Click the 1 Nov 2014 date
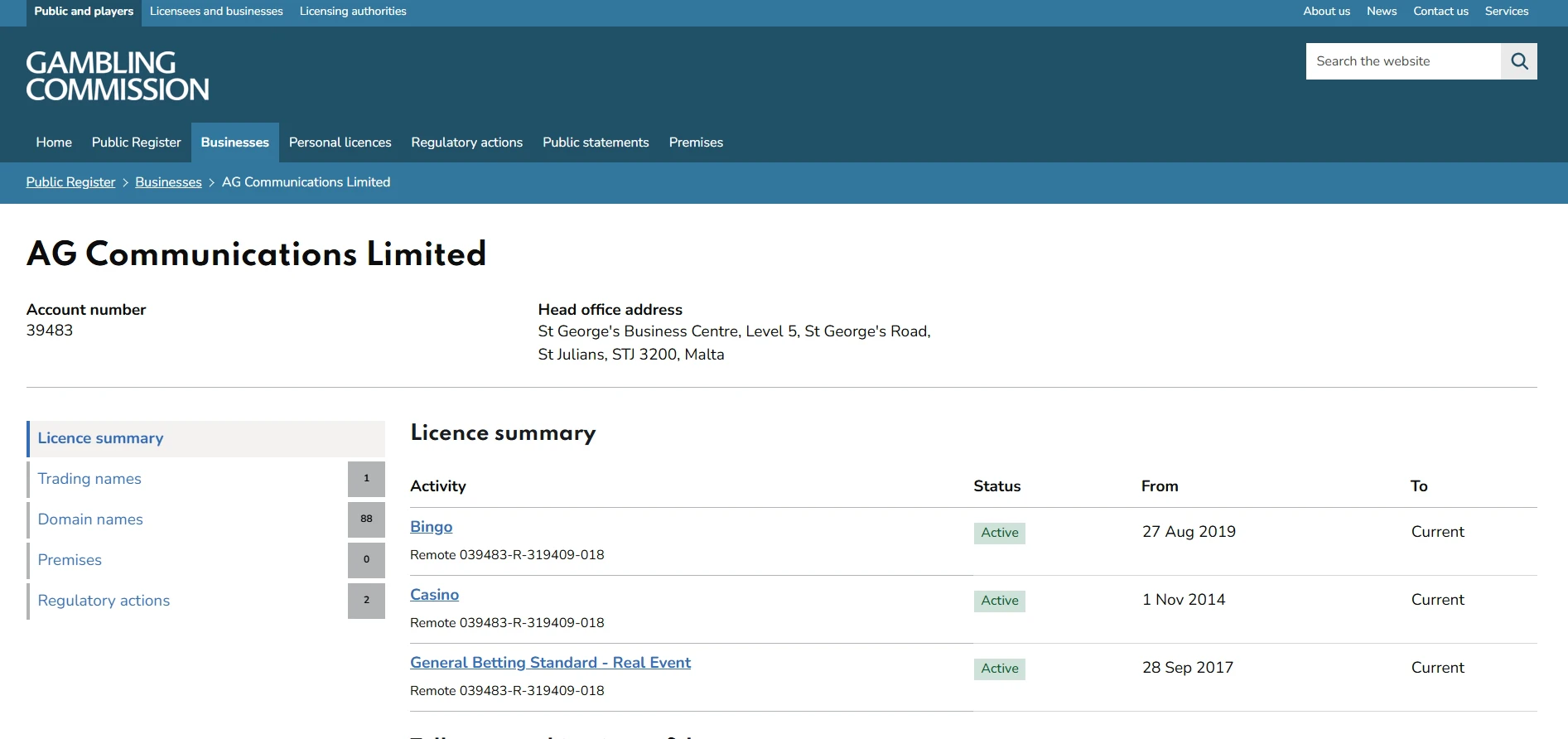Screen dimensions: 1568x739 coord(1184,600)
